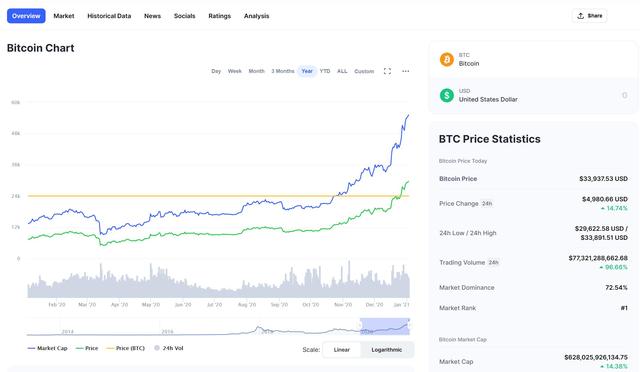The width and height of the screenshot is (640, 372).
Task: Switch scale to Logarithmic
Action: [387, 350]
